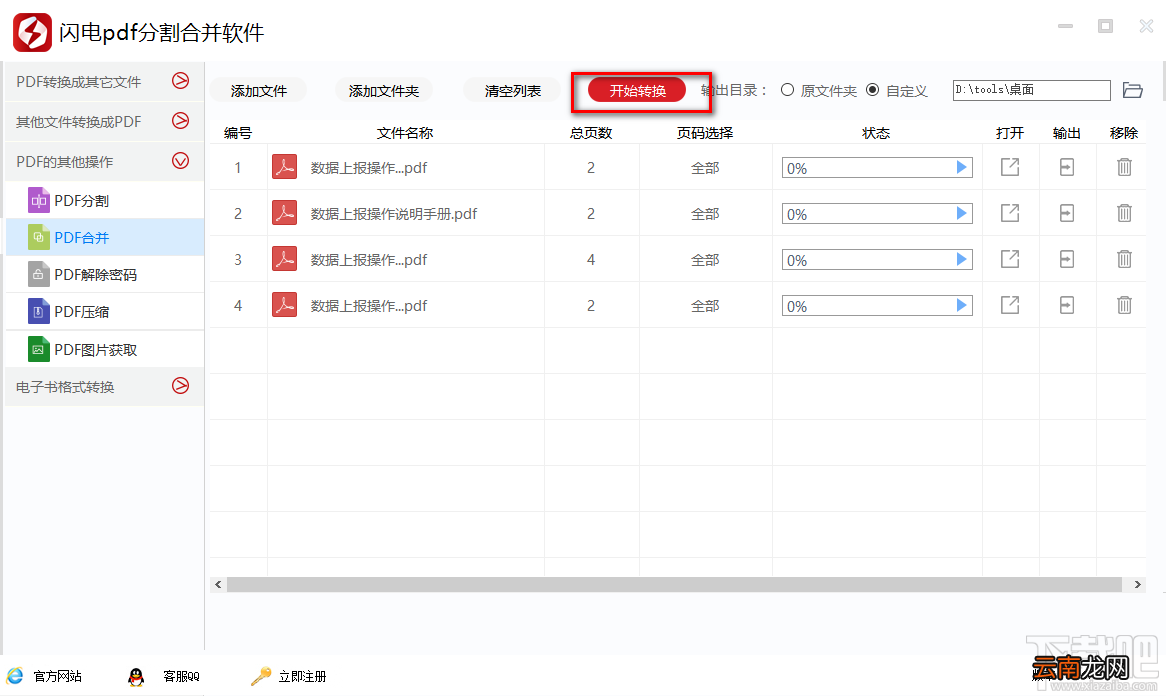Remove row 1 with its trash icon
Viewport: 1166px width, 696px height.
[1124, 167]
